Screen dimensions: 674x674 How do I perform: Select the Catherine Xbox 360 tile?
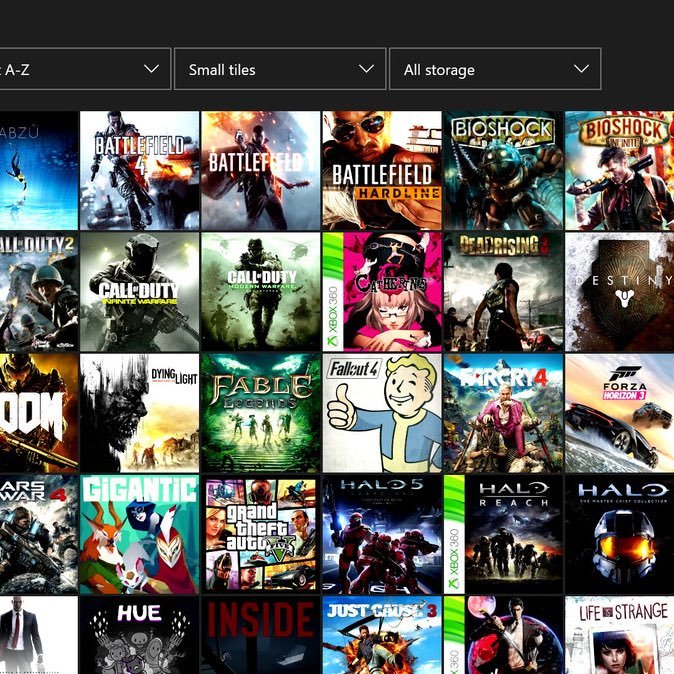pos(382,292)
